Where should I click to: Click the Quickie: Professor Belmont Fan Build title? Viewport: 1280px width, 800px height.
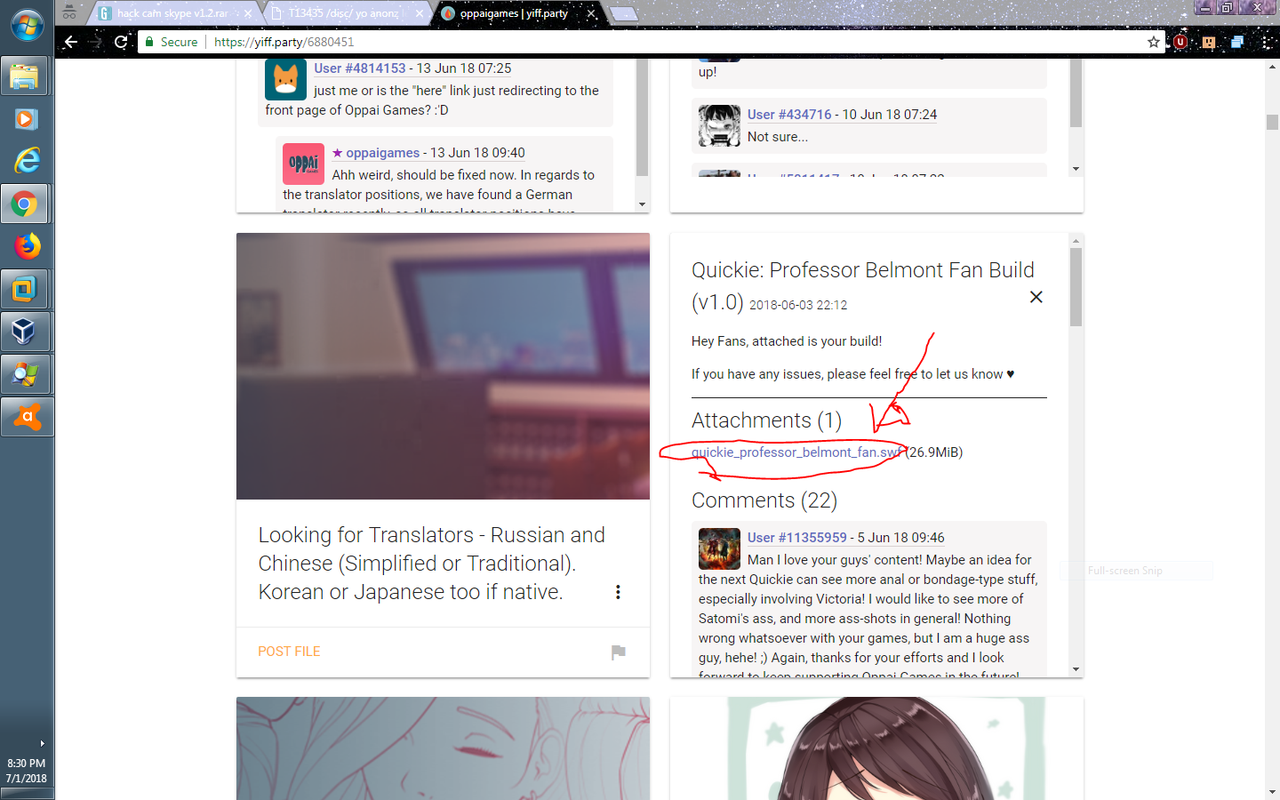[x=863, y=285]
